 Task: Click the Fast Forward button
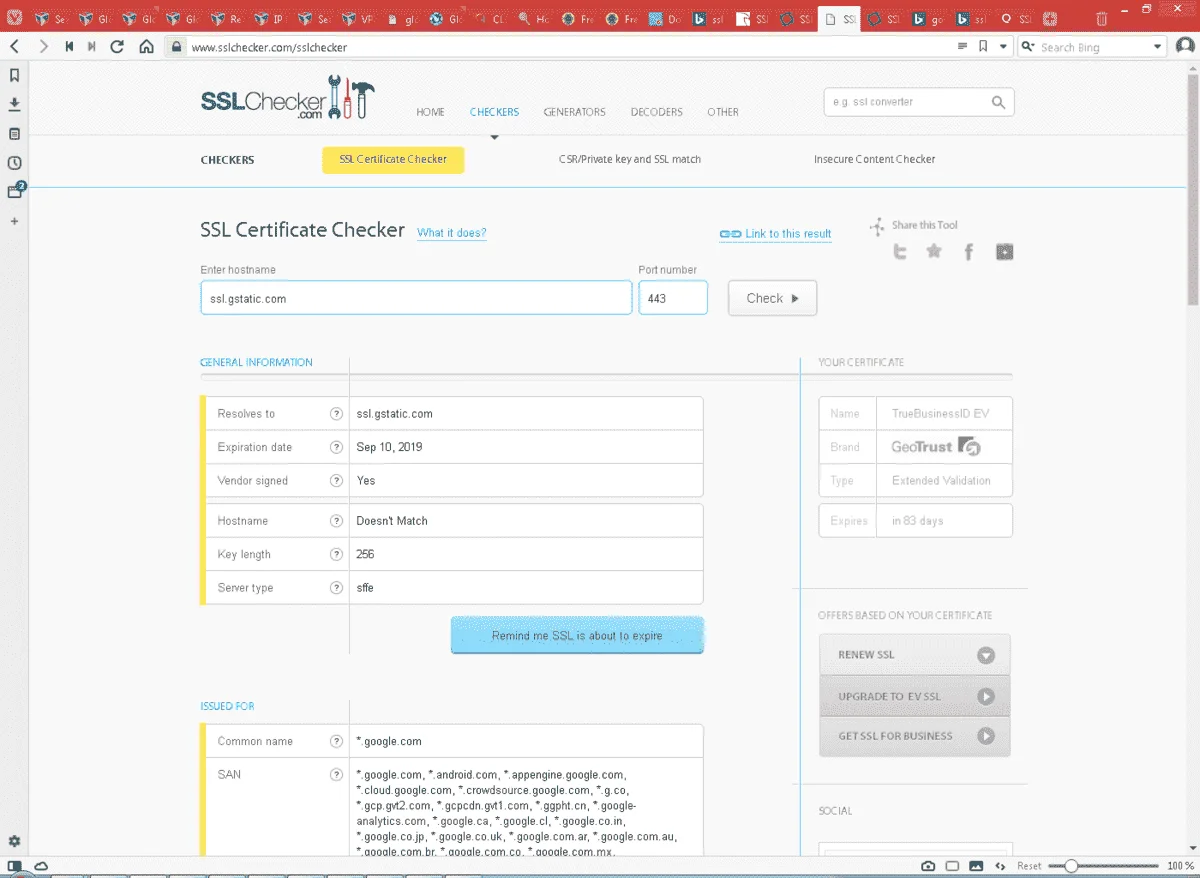93,46
